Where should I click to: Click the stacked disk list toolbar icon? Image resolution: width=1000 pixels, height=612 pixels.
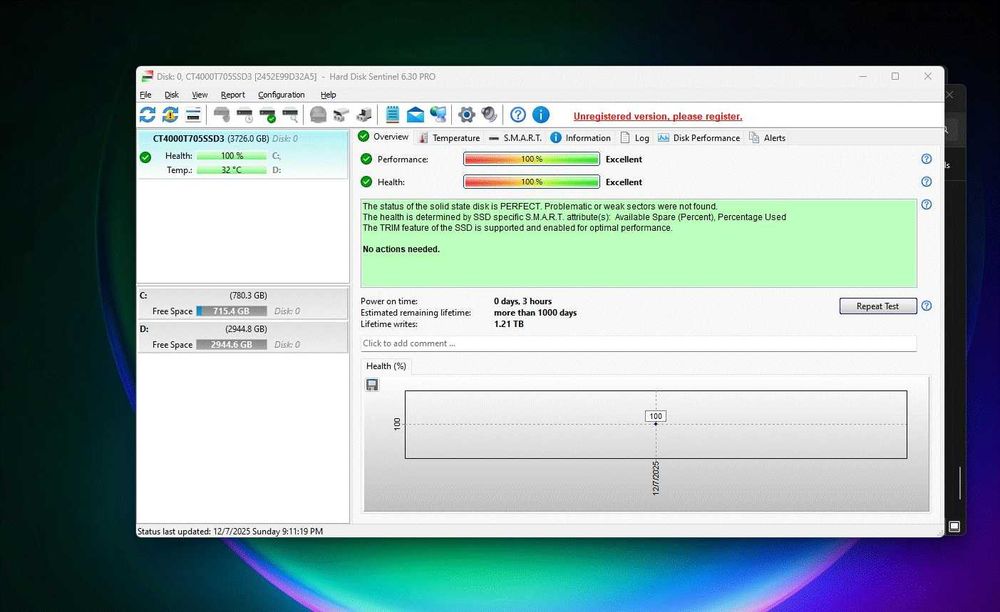point(193,115)
